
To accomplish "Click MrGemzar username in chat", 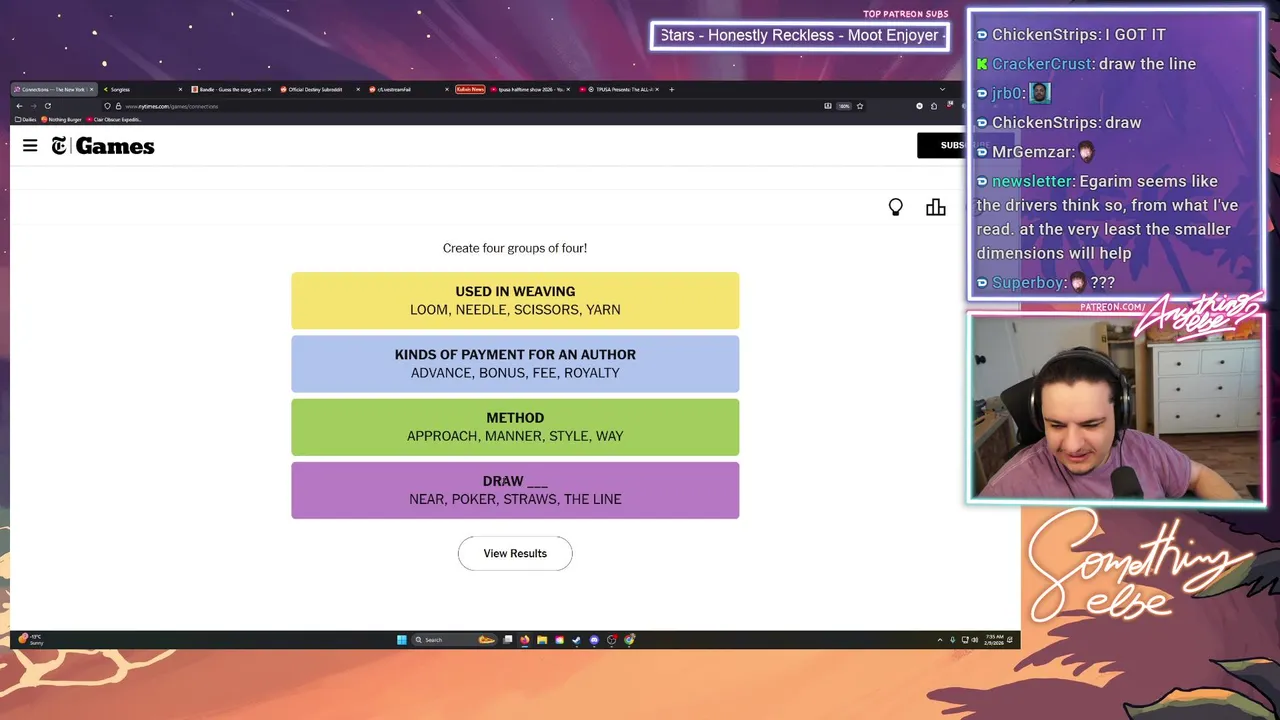I will coord(1033,151).
